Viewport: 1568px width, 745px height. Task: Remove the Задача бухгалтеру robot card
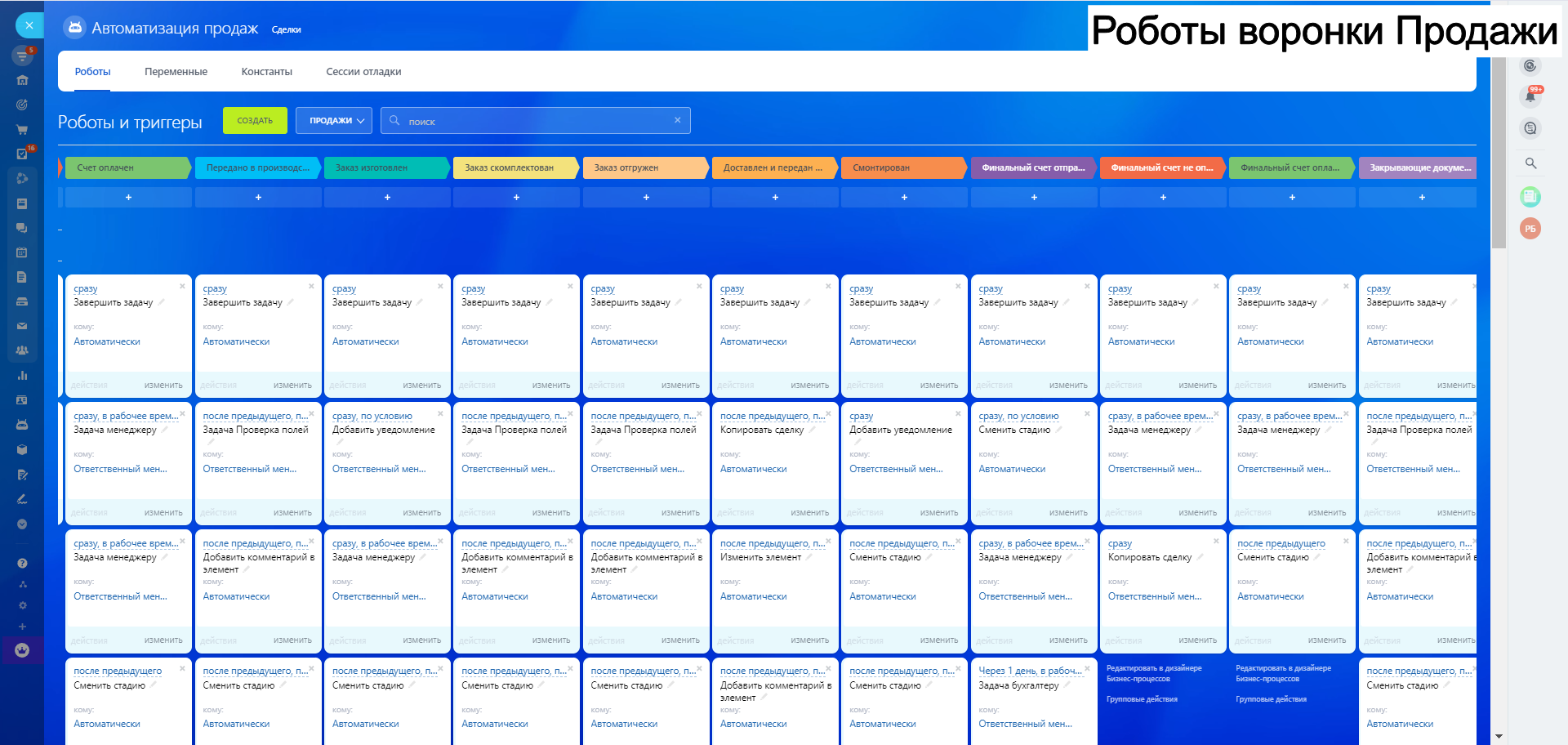pos(1087,668)
